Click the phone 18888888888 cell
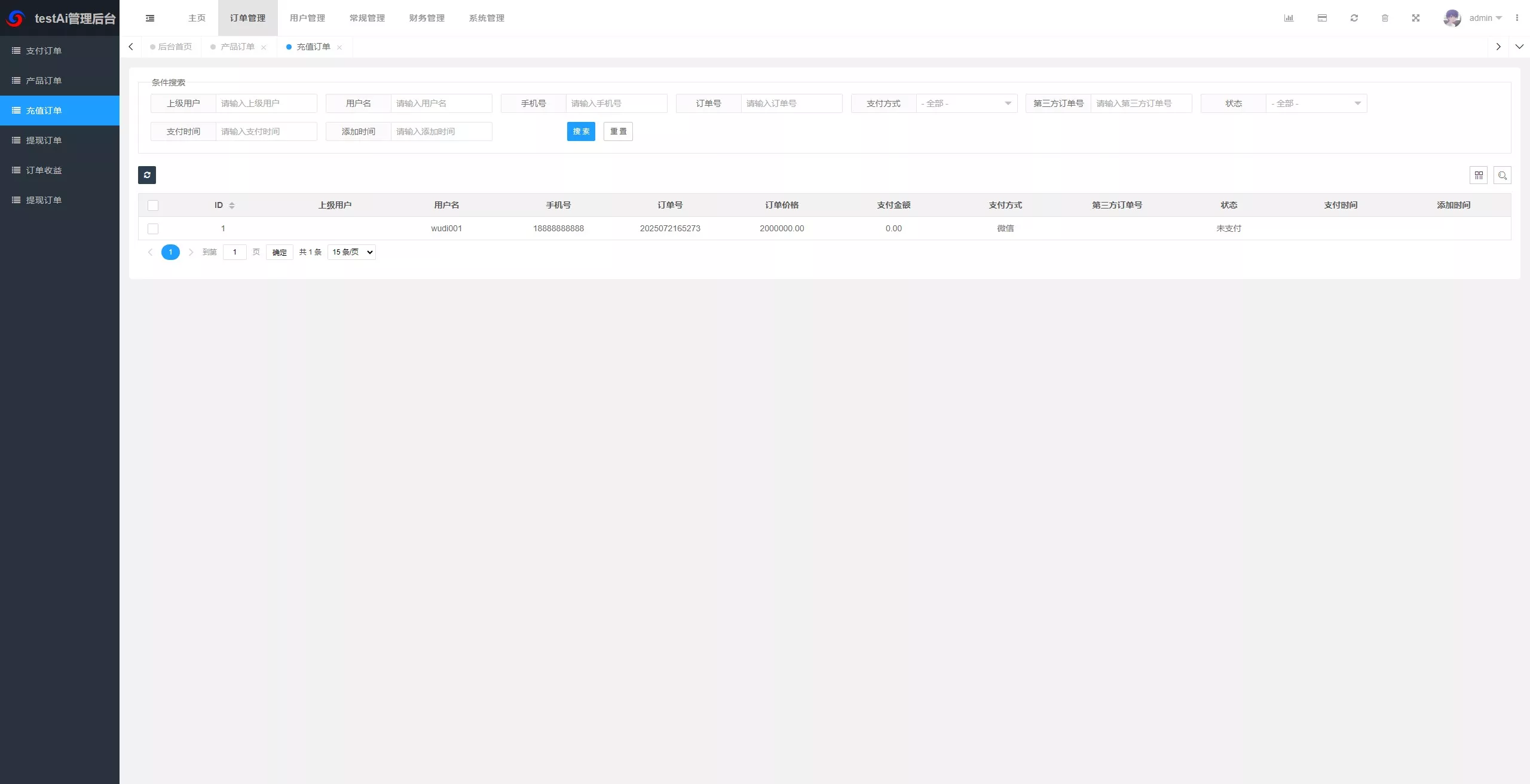The image size is (1530, 784). [x=558, y=228]
